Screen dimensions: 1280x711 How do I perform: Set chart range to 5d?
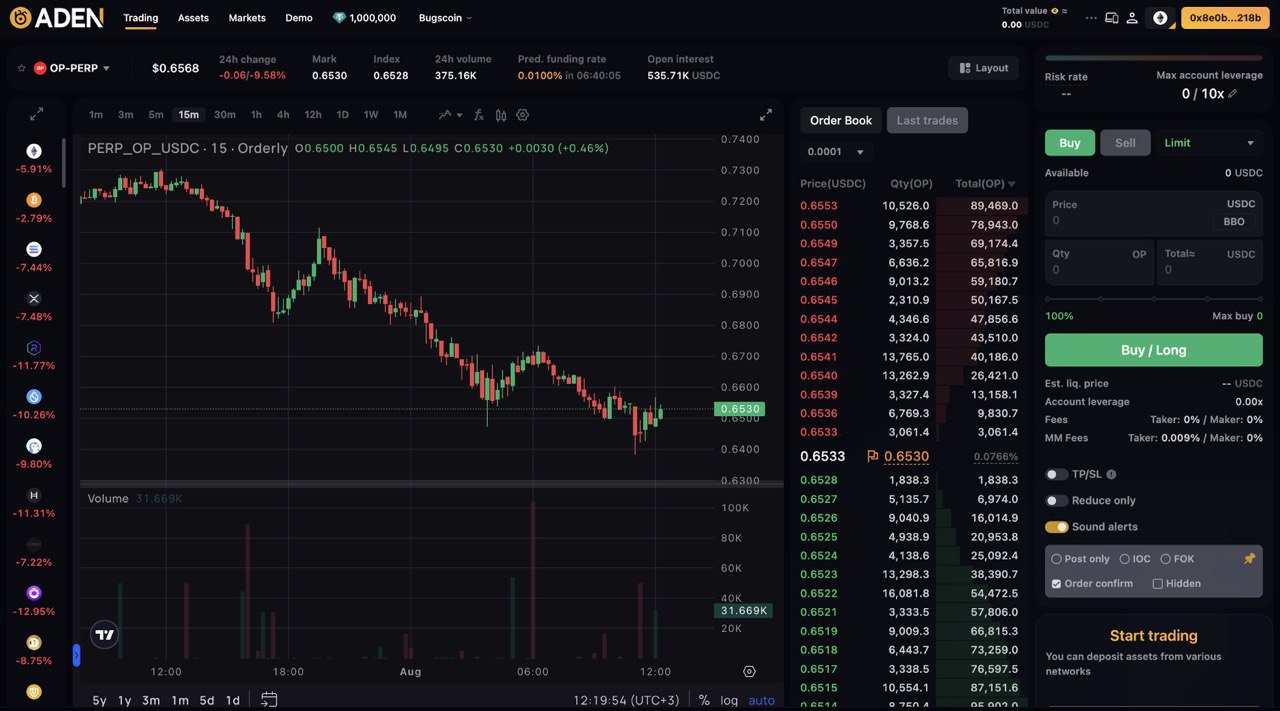point(207,700)
